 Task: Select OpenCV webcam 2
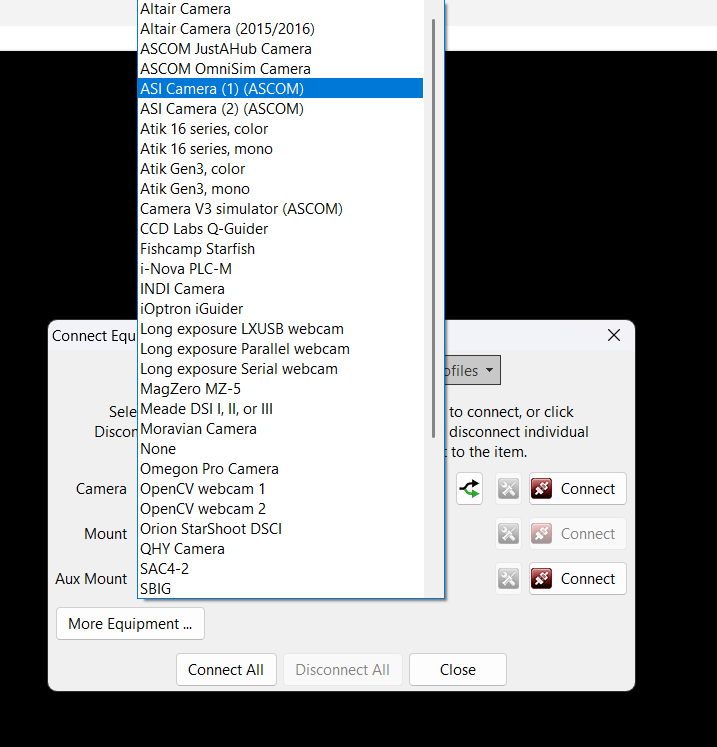[x=280, y=509]
